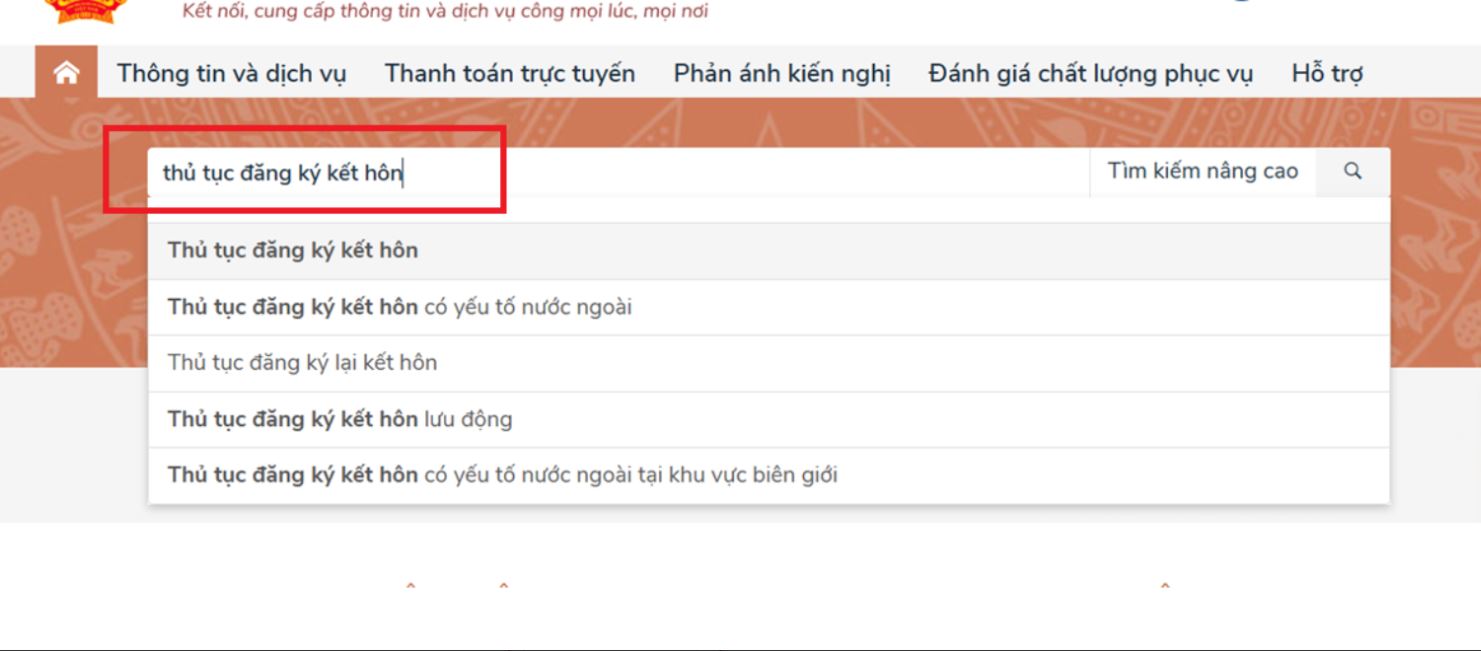Viewport: 1481px width, 651px height.
Task: Pick 'Thủ tục đăng ký kết hôn lưu động'
Action: coord(339,419)
